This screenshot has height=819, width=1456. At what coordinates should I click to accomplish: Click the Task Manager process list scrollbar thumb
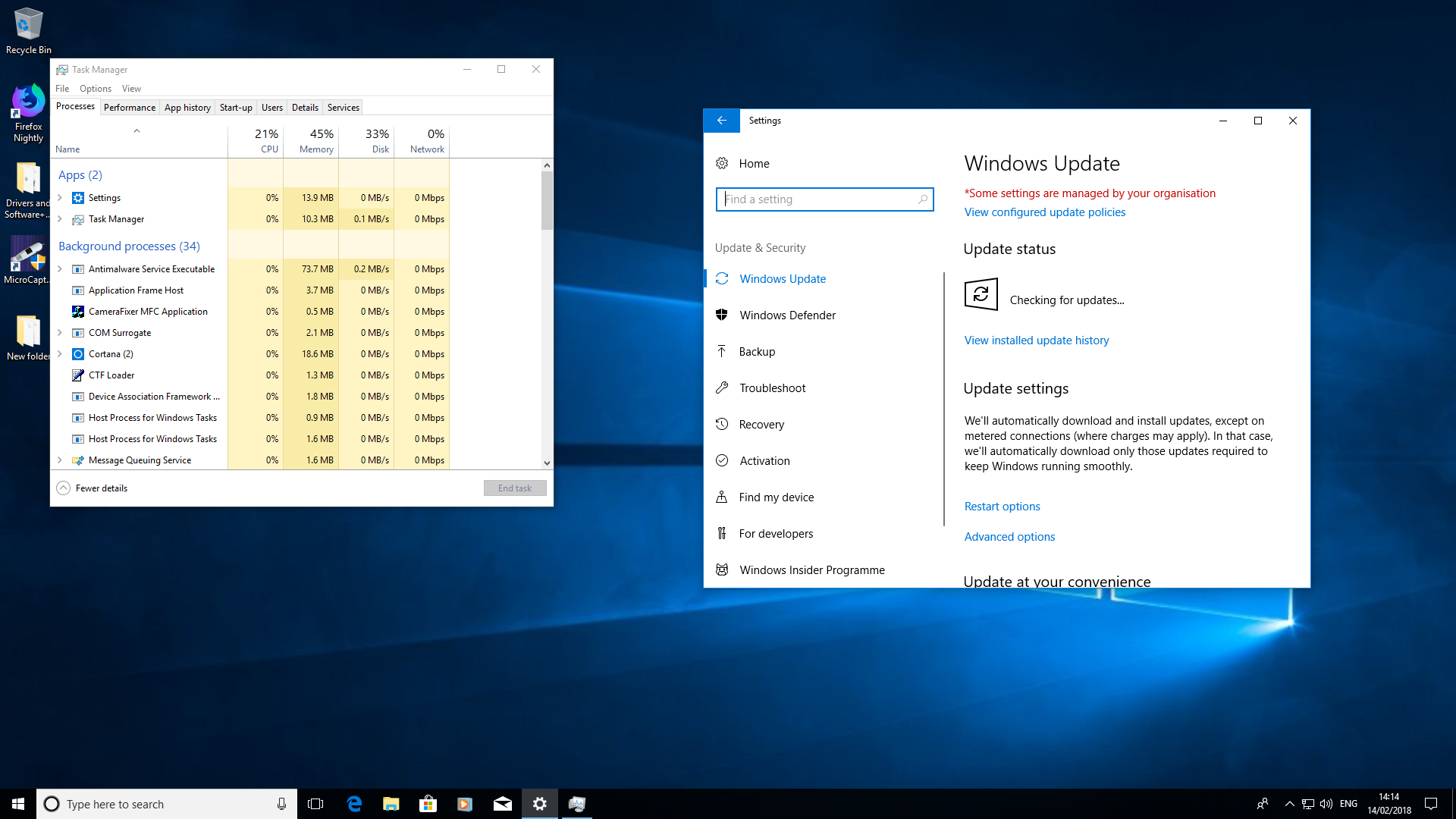point(547,200)
